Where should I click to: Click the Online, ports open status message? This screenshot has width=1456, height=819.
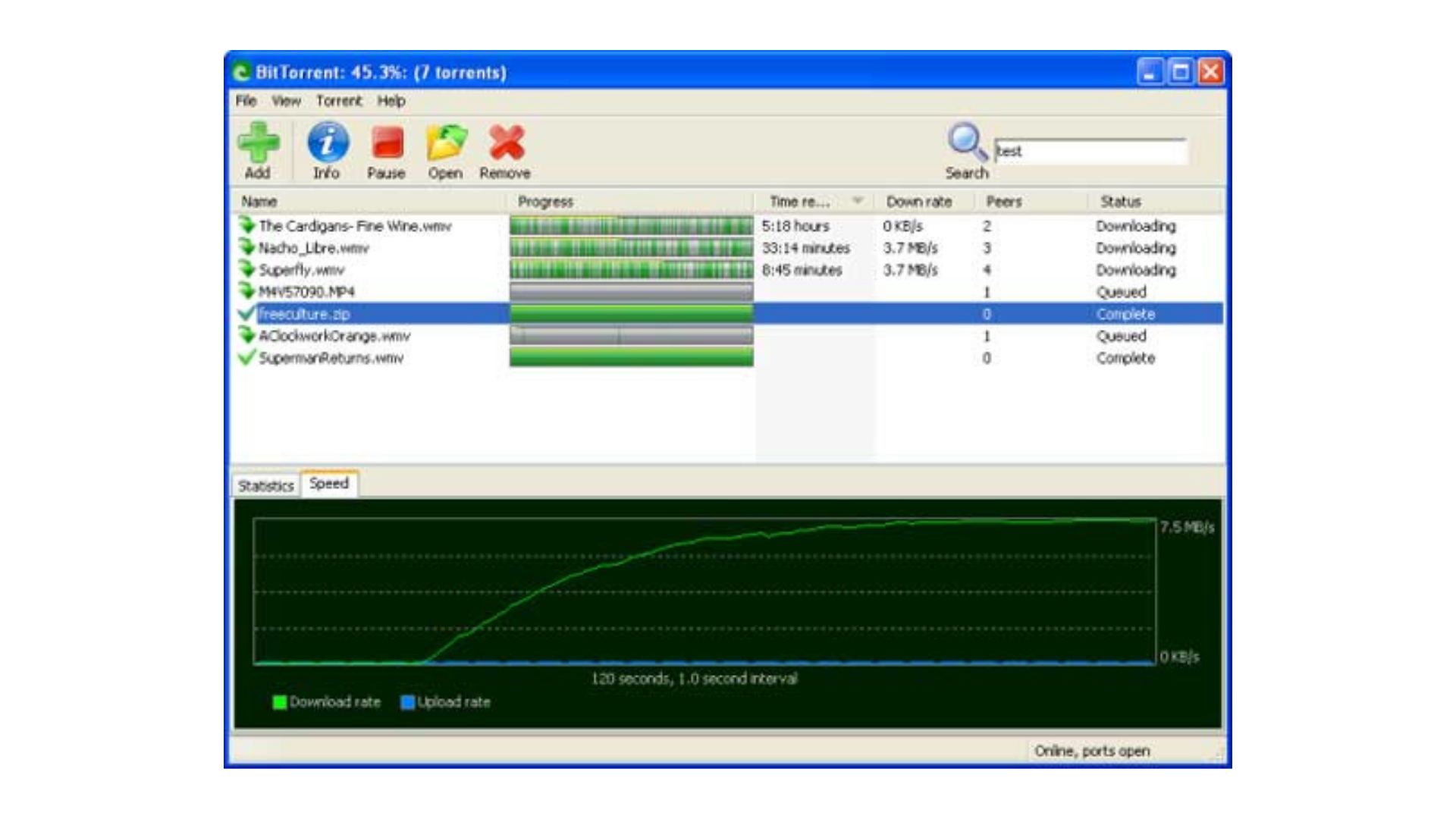(1092, 751)
